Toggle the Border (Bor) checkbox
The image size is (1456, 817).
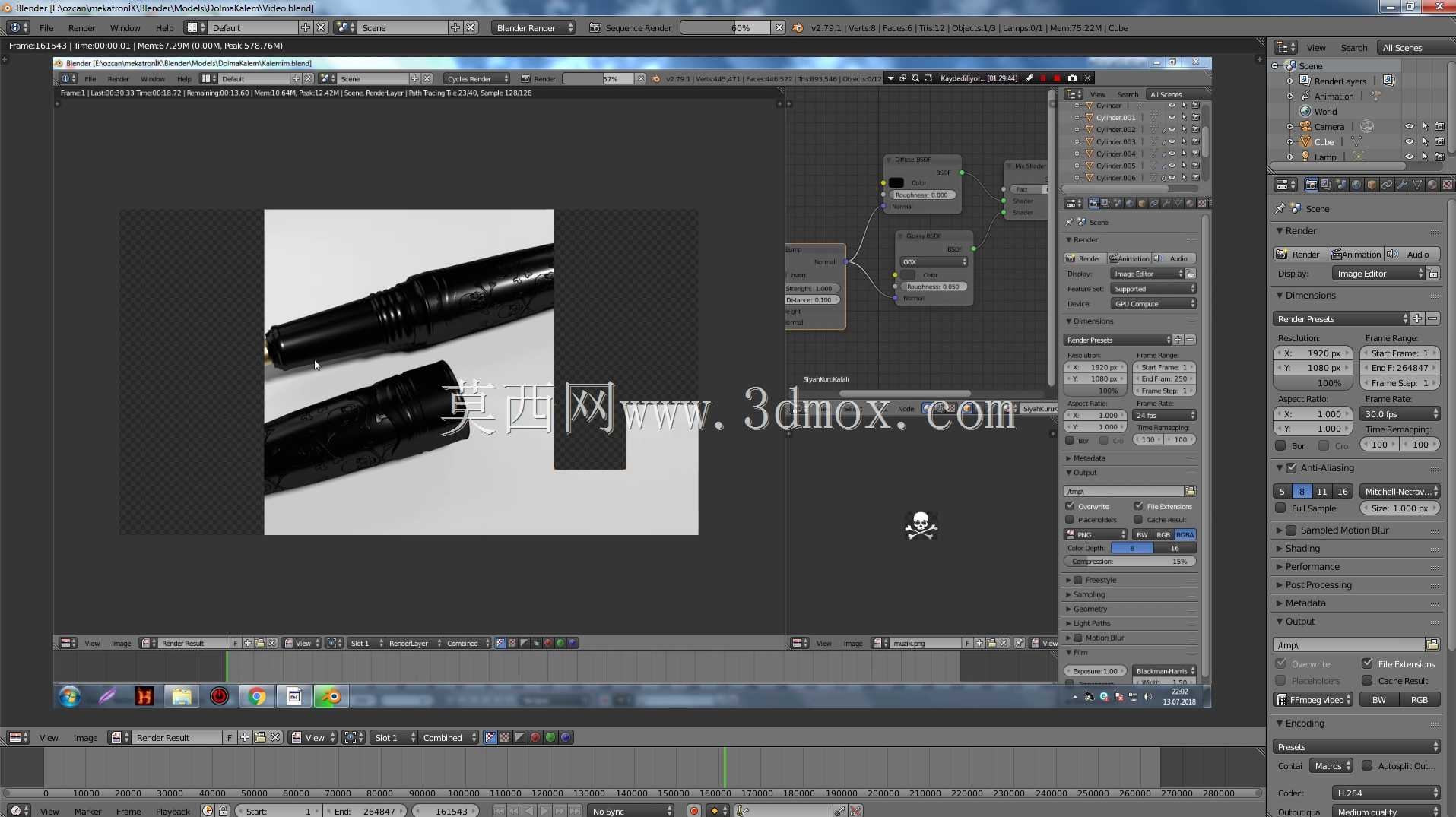[1281, 445]
